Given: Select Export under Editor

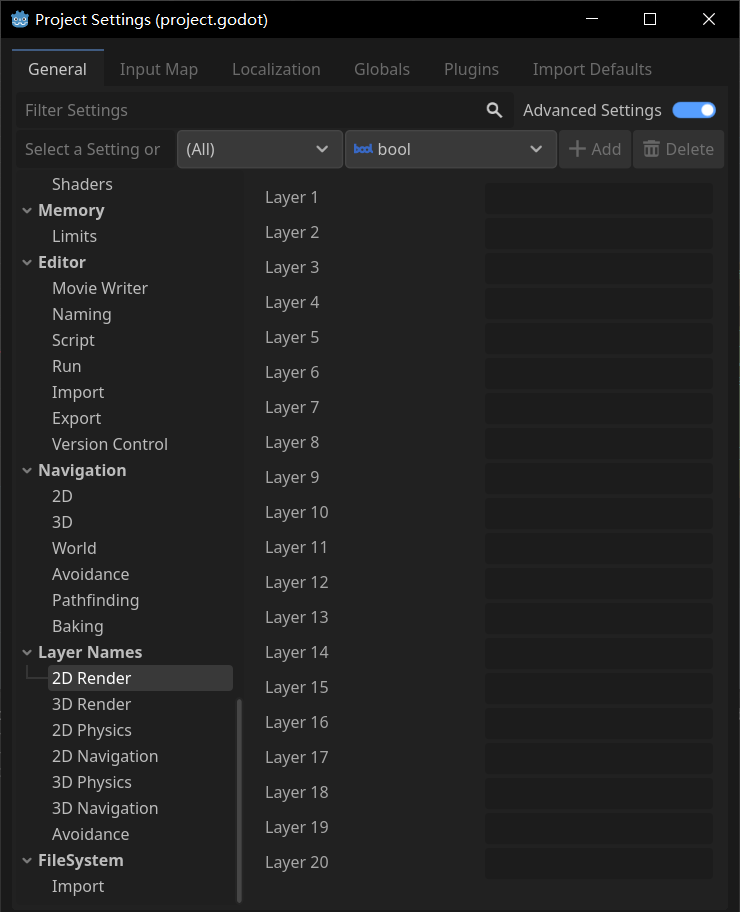Looking at the screenshot, I should 77,419.
